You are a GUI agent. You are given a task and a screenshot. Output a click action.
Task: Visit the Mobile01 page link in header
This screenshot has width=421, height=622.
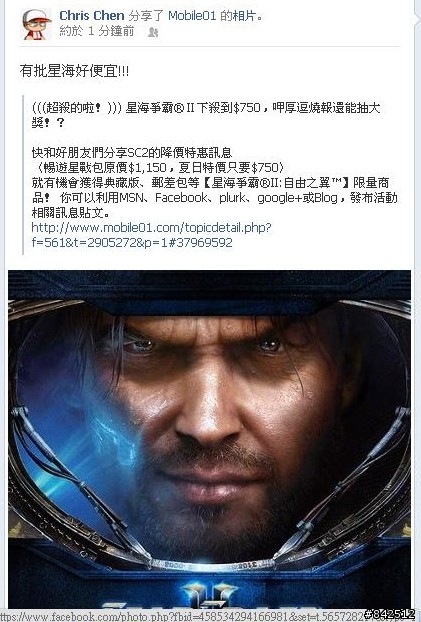(x=192, y=15)
